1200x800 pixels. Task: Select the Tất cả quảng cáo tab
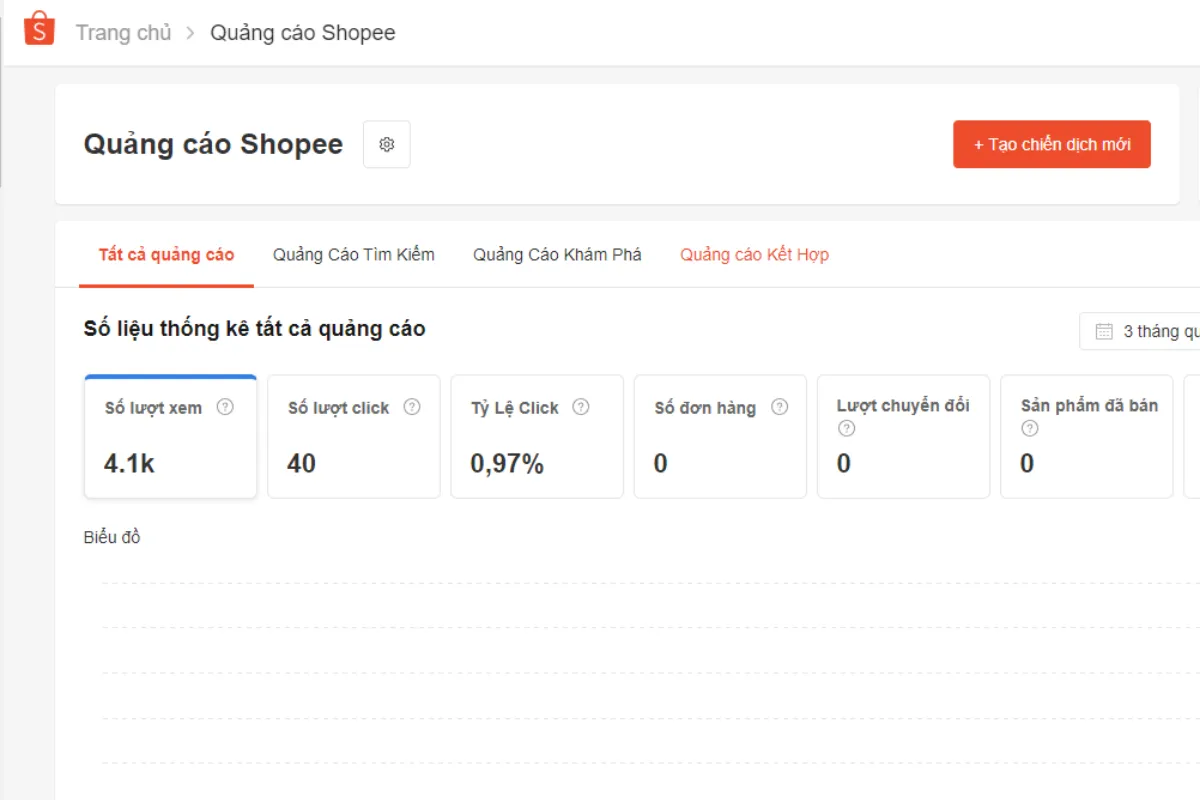[x=166, y=254]
